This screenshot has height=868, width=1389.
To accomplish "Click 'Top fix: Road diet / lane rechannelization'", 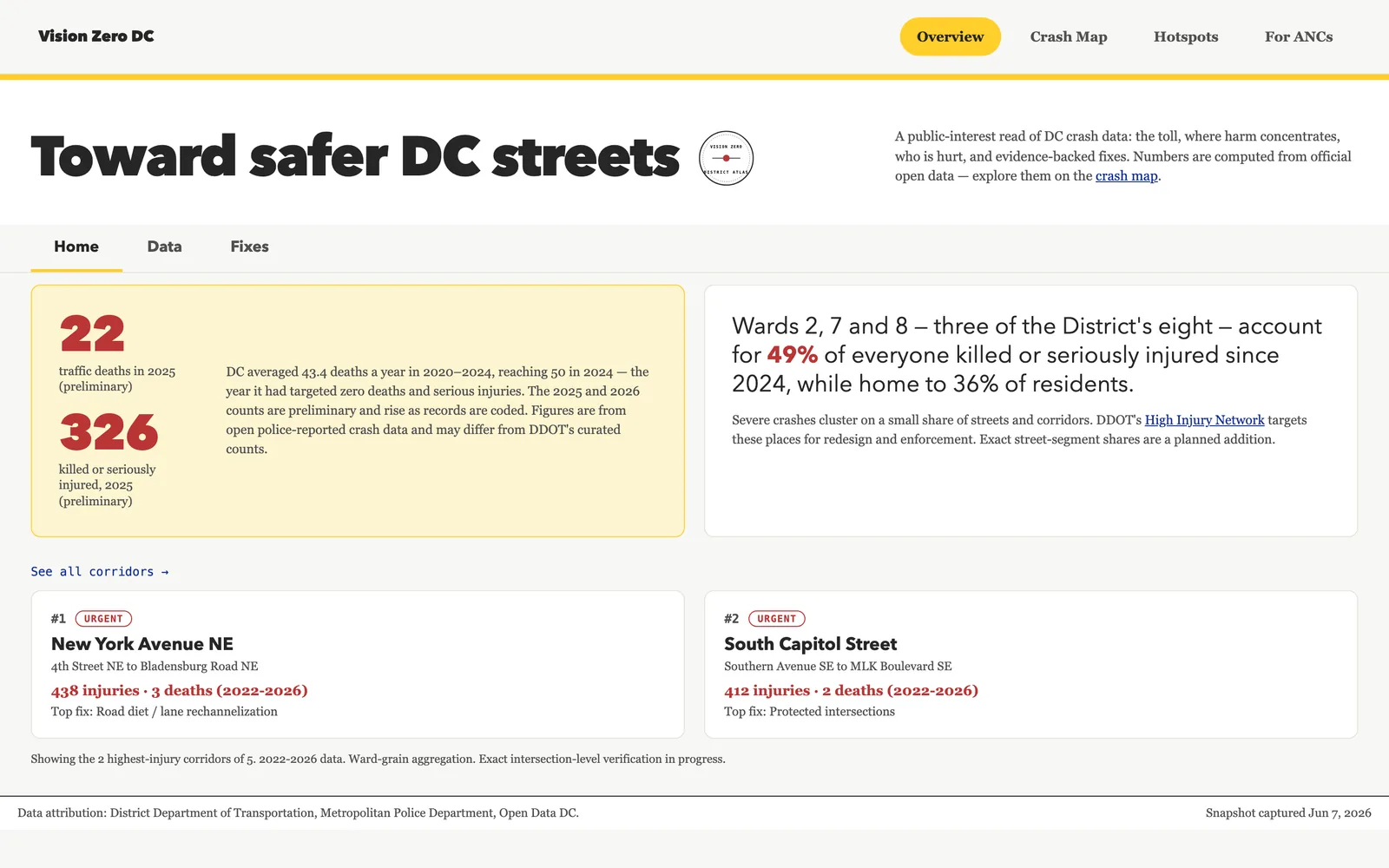I will (164, 712).
